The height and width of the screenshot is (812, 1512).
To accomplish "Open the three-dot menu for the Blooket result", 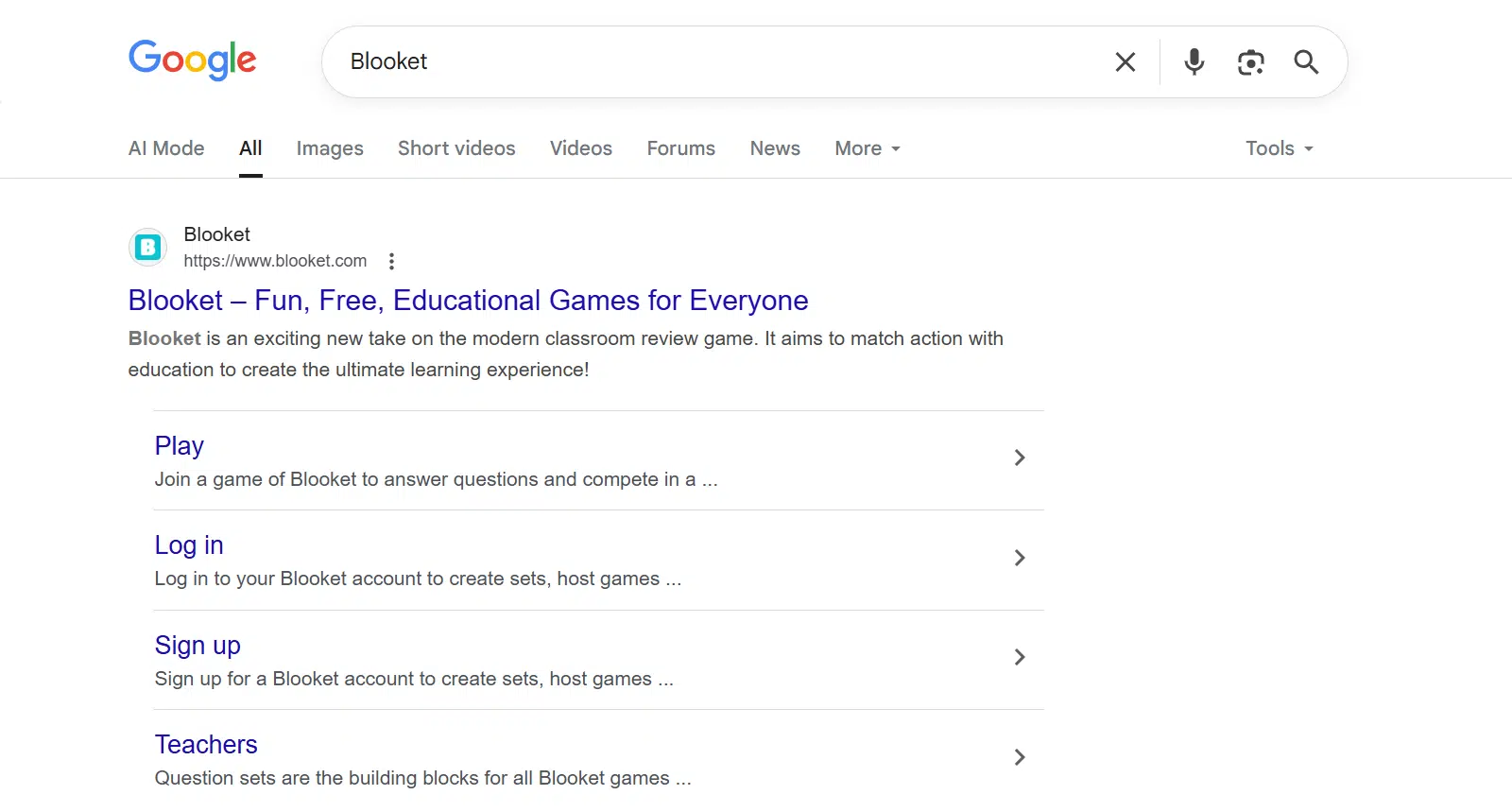I will click(391, 262).
